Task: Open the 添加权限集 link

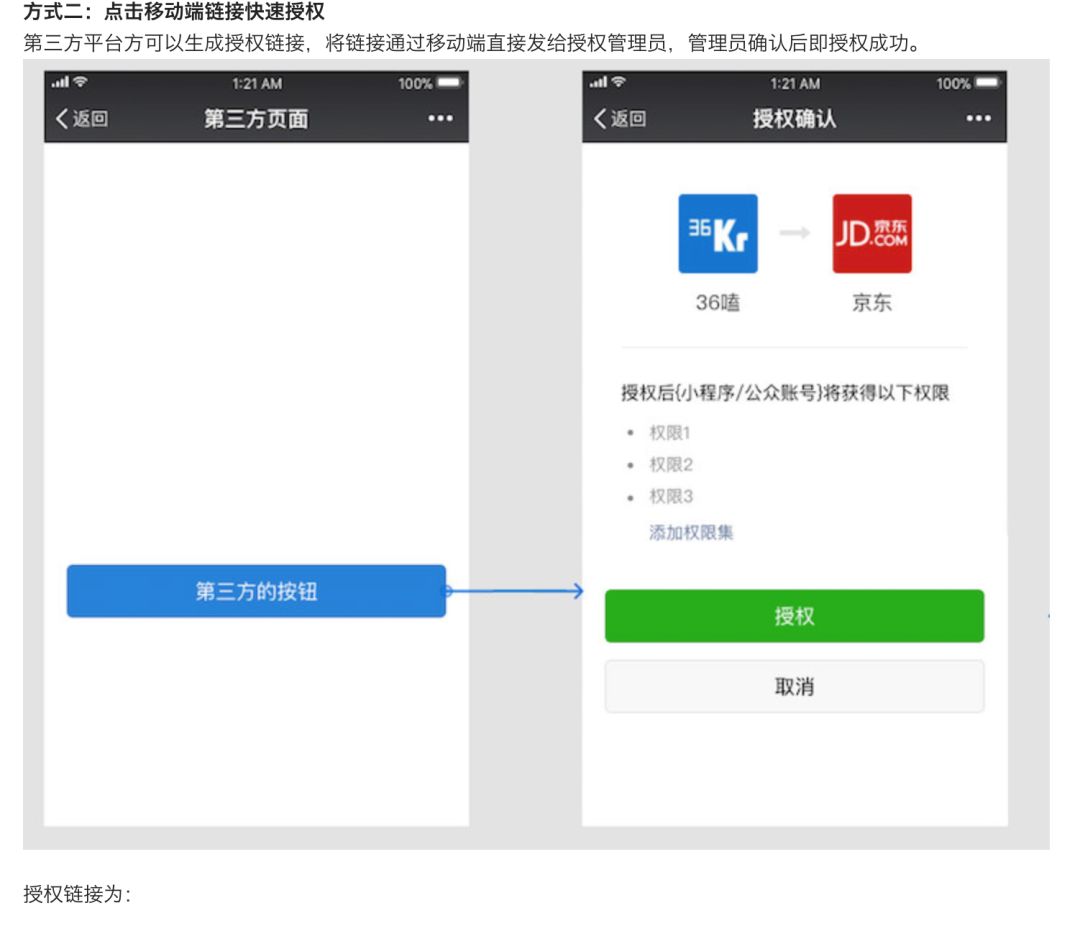Action: click(x=691, y=533)
